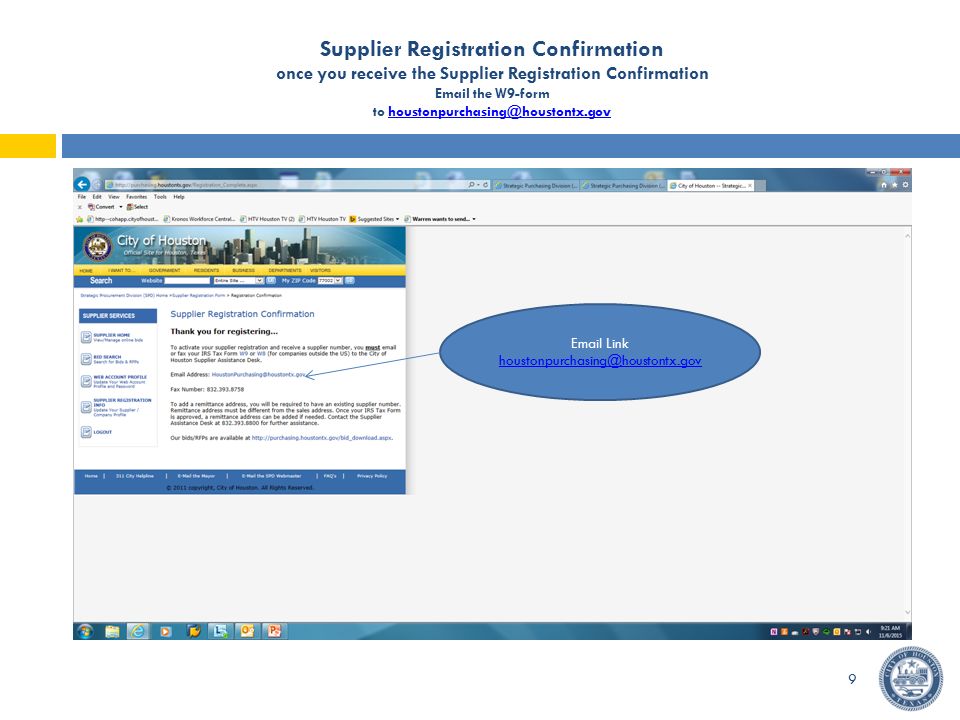Open 'Warren wants to send' favorites item

(440, 219)
